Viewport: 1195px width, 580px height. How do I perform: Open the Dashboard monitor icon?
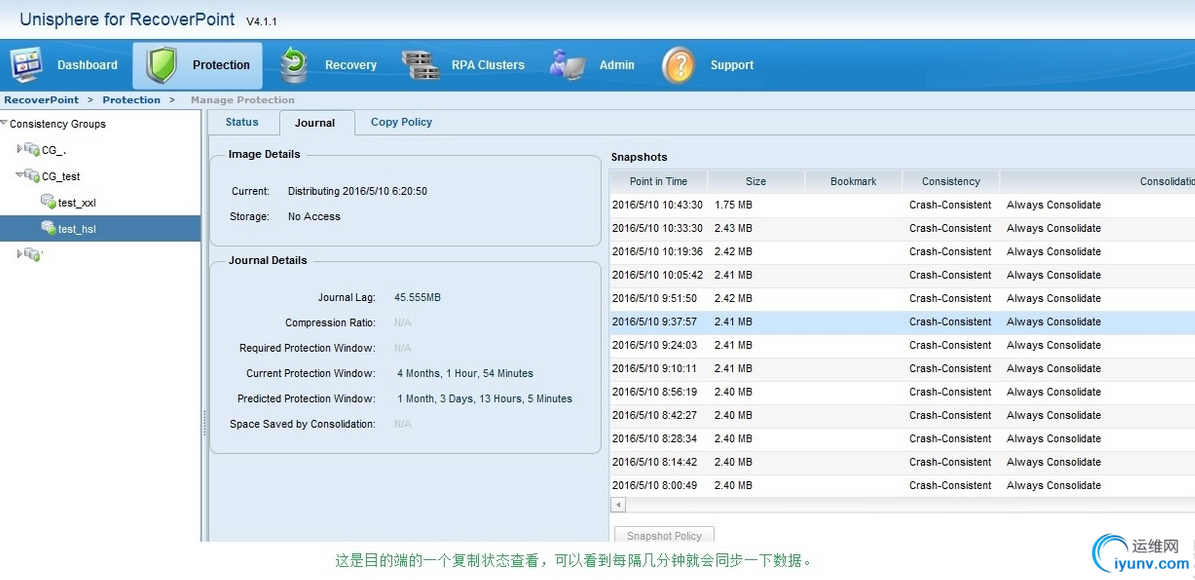27,65
